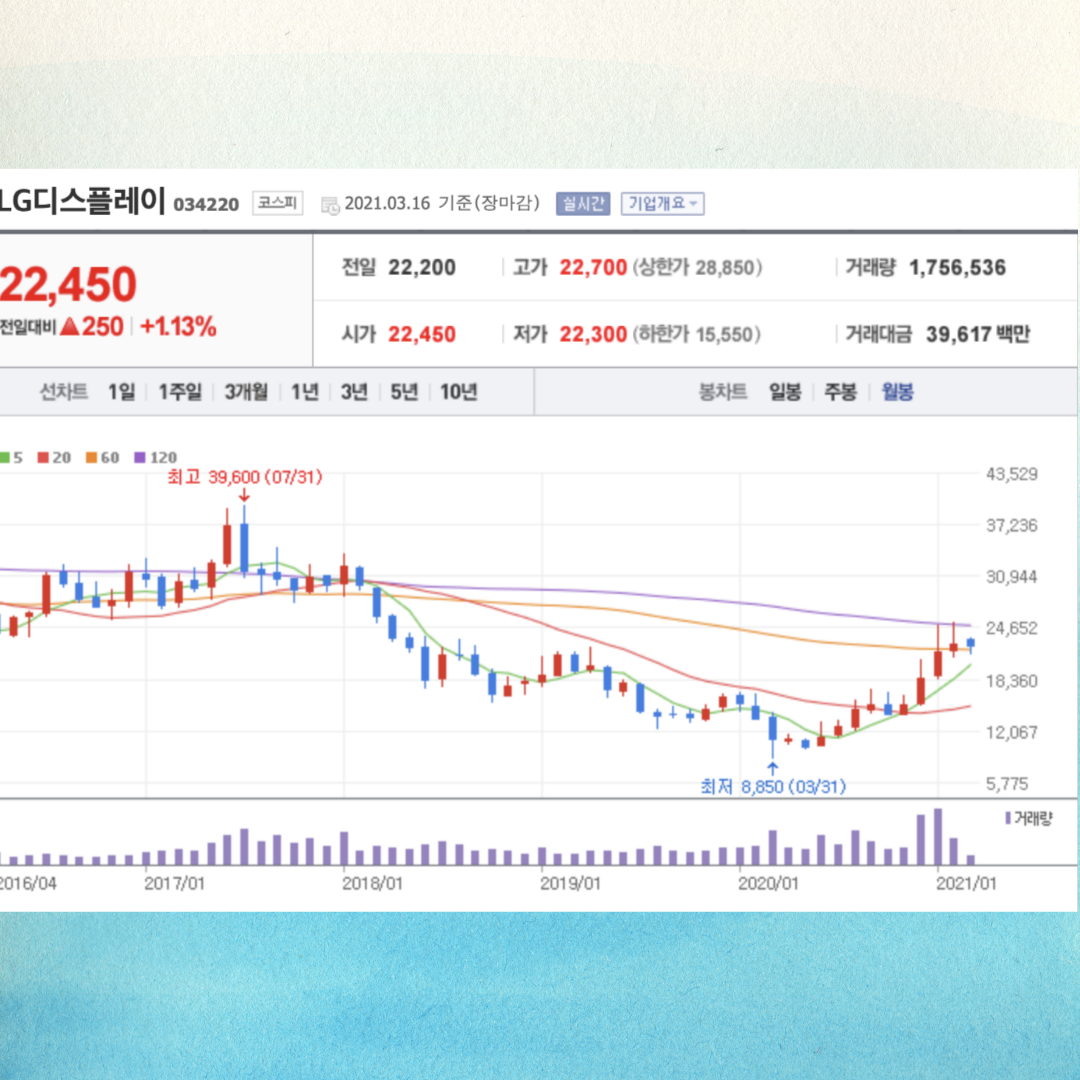This screenshot has height=1080, width=1080.
Task: Click the red up triangle next to 250
Action: (70, 326)
